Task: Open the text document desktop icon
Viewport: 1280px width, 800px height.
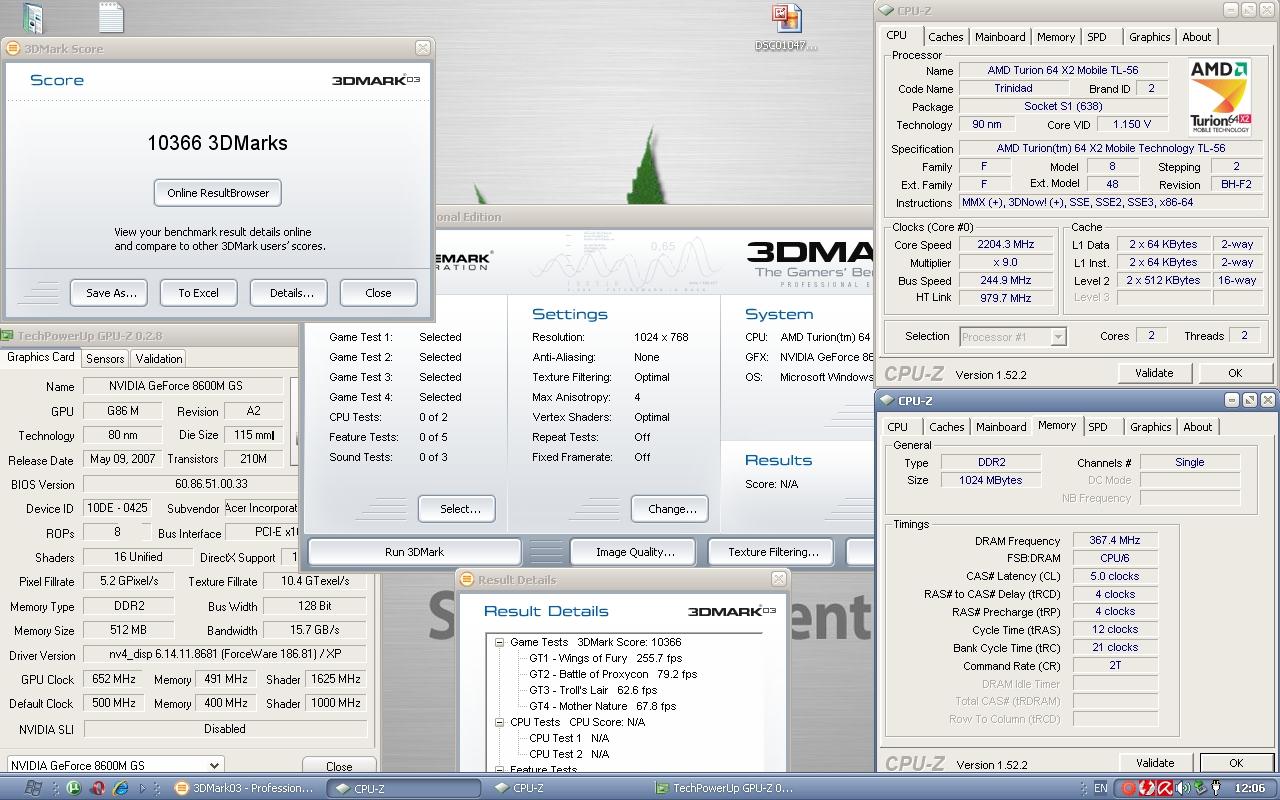Action: [111, 17]
